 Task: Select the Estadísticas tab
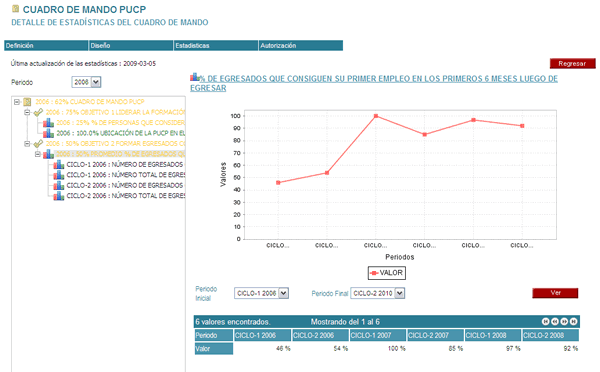click(216, 46)
